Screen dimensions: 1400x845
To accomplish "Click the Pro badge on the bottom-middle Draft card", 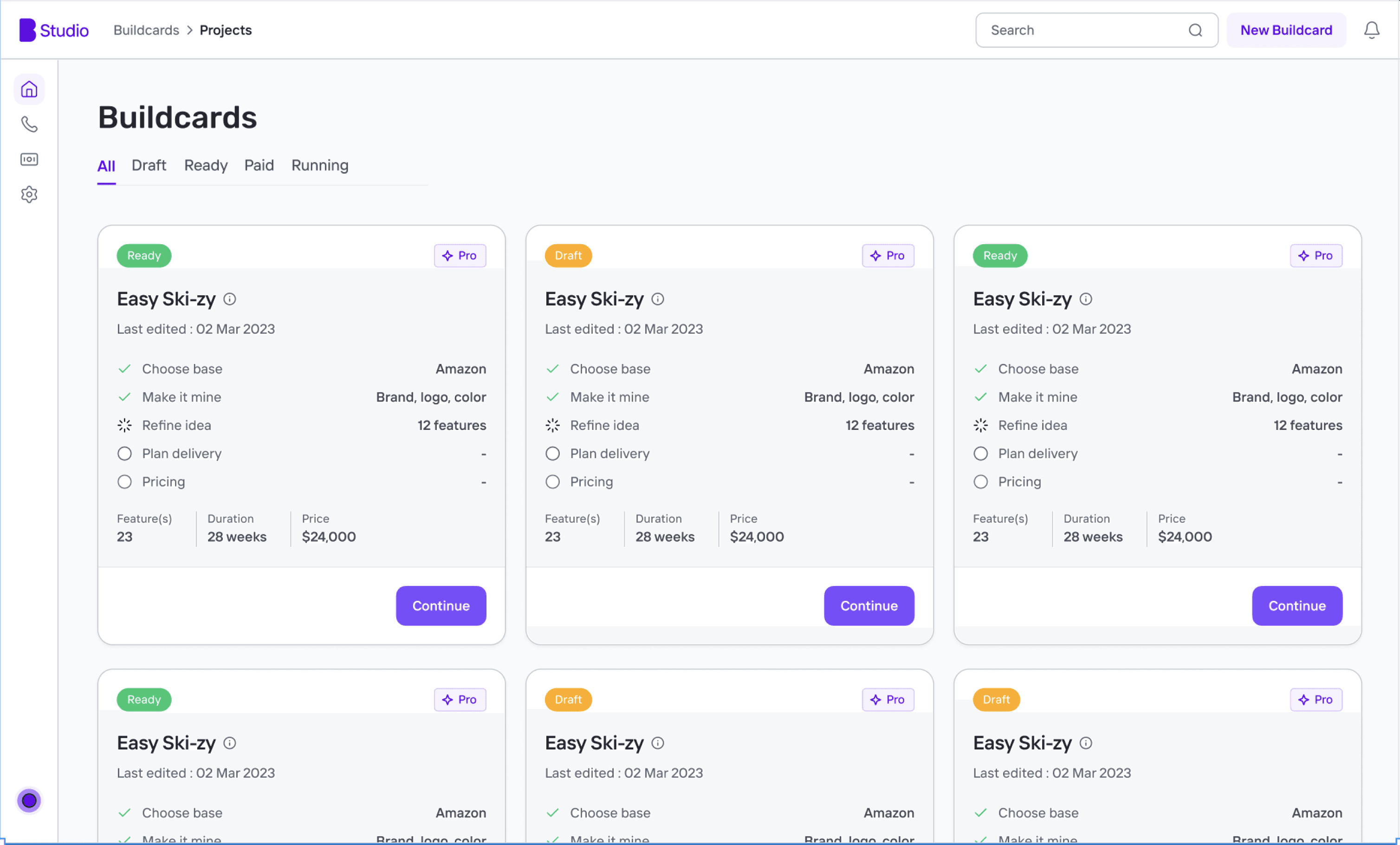I will point(888,700).
